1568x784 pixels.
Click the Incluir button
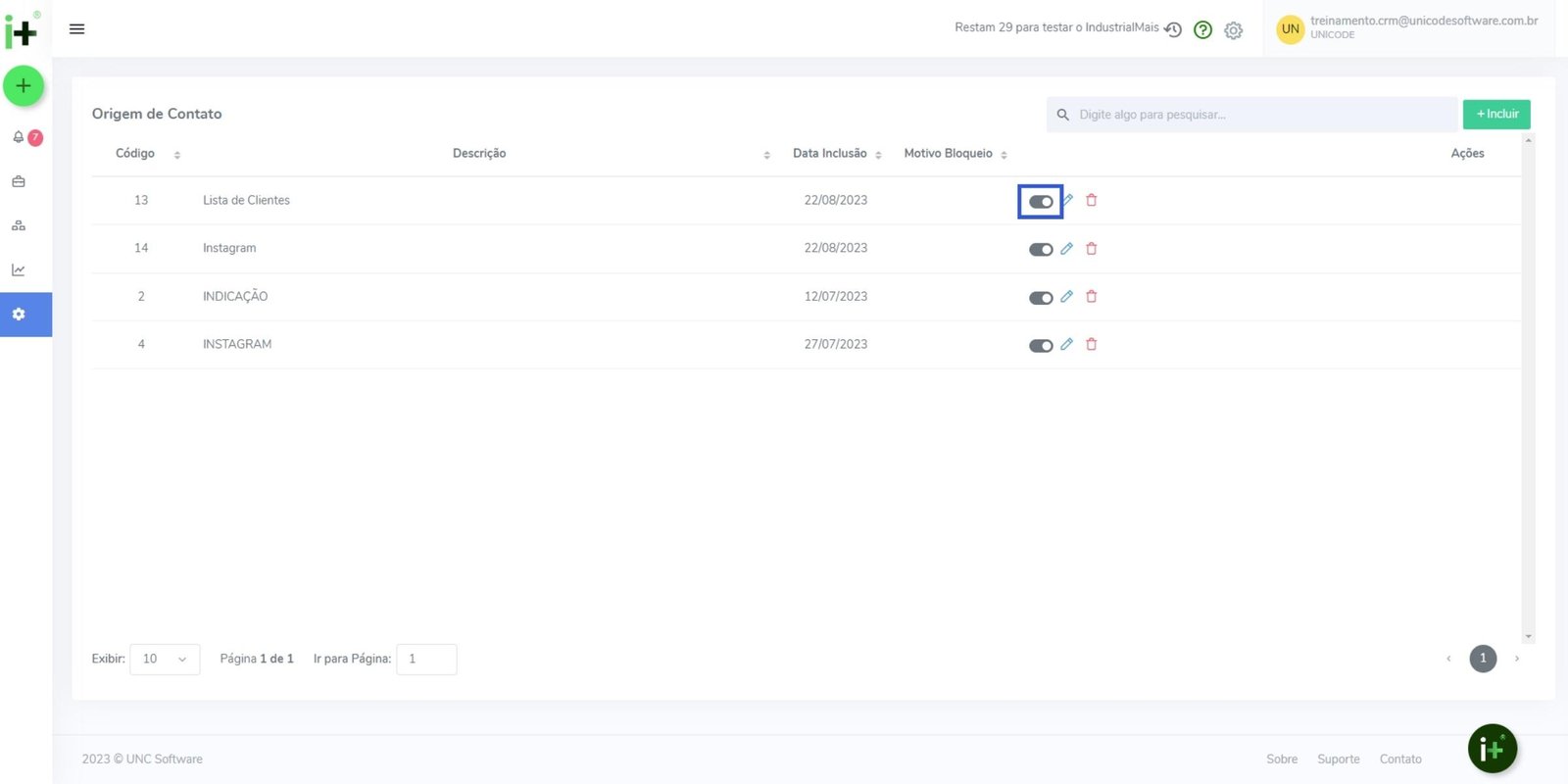point(1495,115)
